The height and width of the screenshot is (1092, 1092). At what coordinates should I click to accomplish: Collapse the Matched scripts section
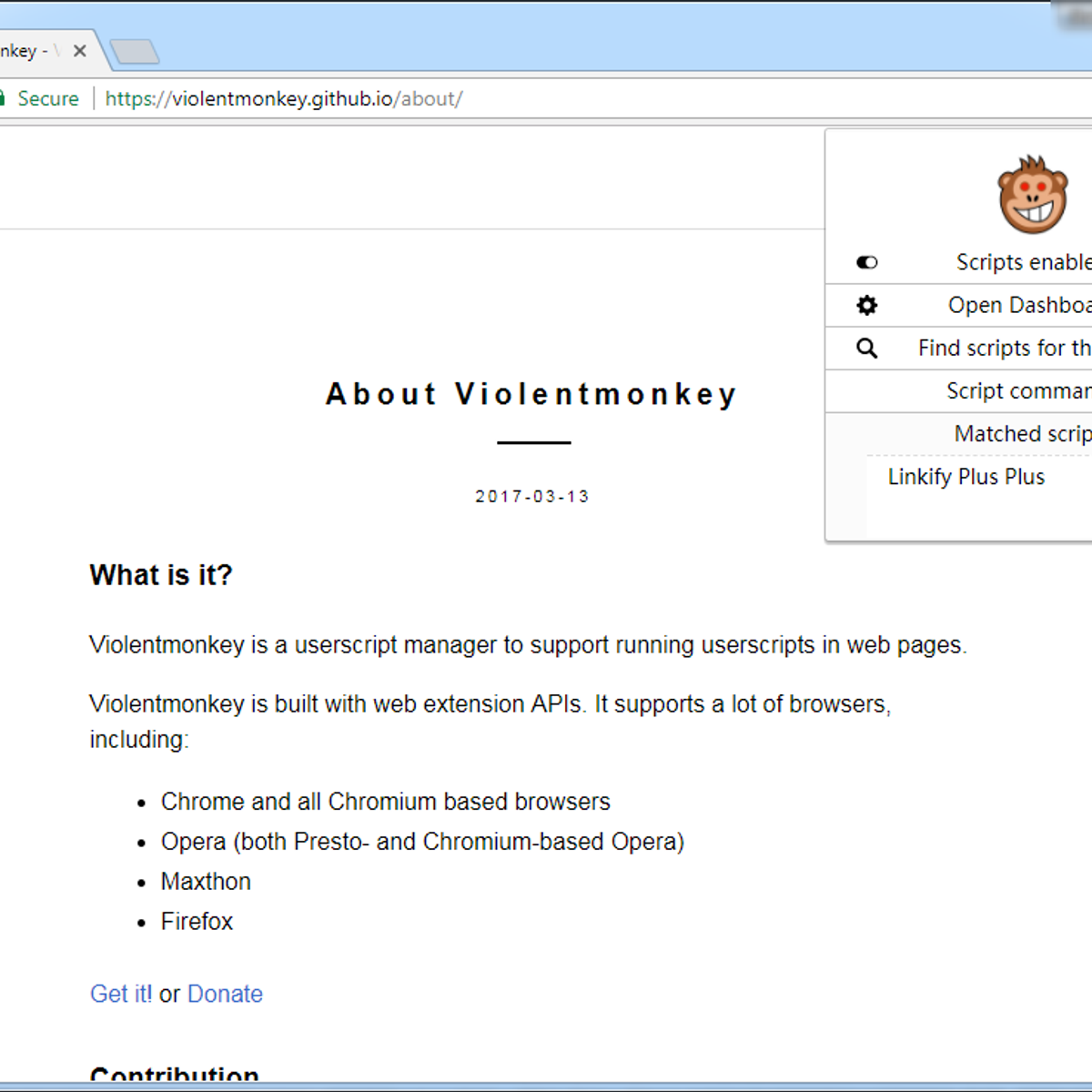(959, 433)
